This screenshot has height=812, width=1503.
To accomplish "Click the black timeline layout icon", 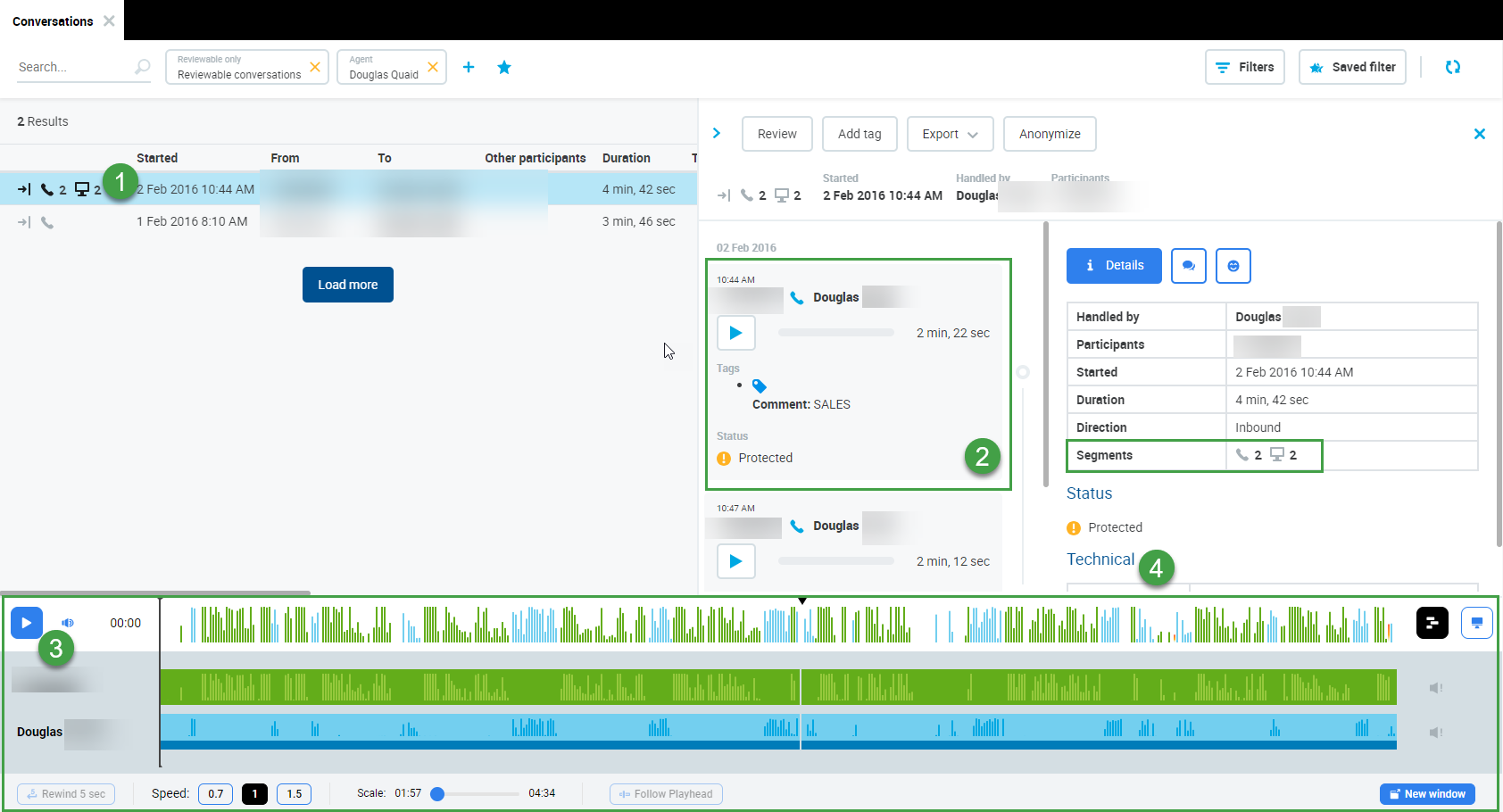I will coord(1432,623).
